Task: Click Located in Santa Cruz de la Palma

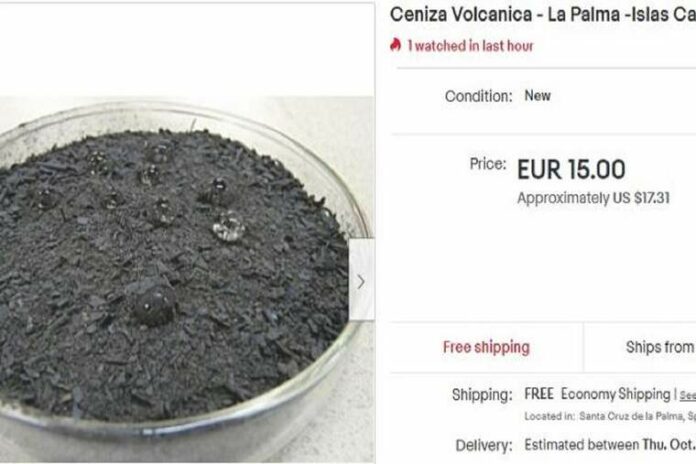Action: 610,416
